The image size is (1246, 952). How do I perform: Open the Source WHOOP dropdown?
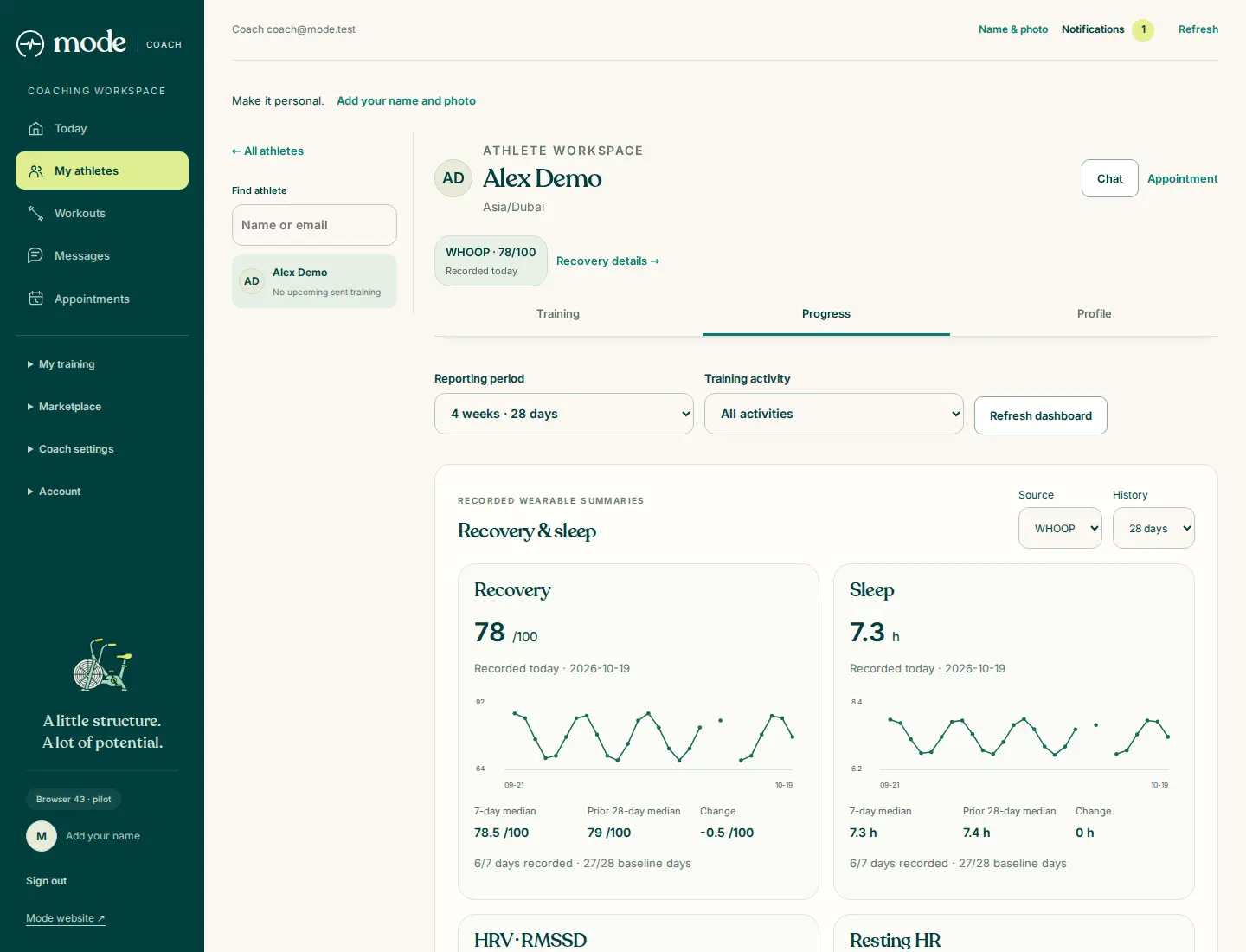point(1060,528)
